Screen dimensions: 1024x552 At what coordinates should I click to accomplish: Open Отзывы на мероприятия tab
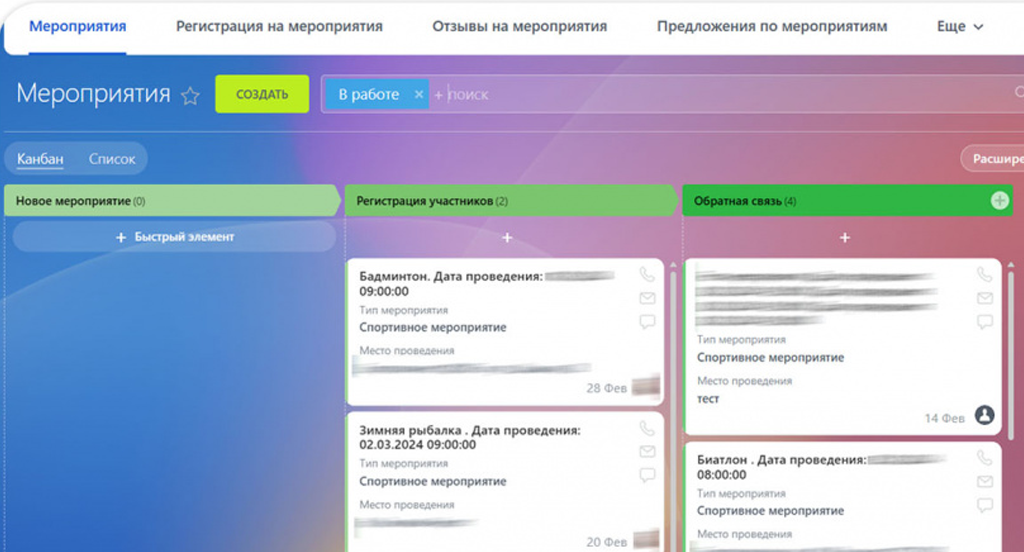click(519, 27)
